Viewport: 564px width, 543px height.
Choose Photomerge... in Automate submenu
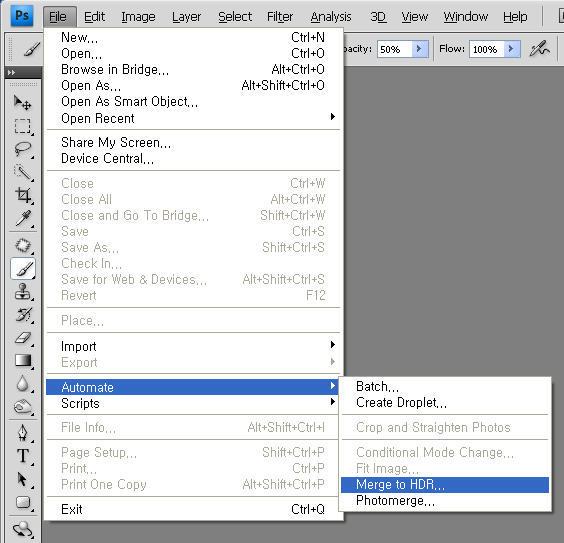[445, 501]
